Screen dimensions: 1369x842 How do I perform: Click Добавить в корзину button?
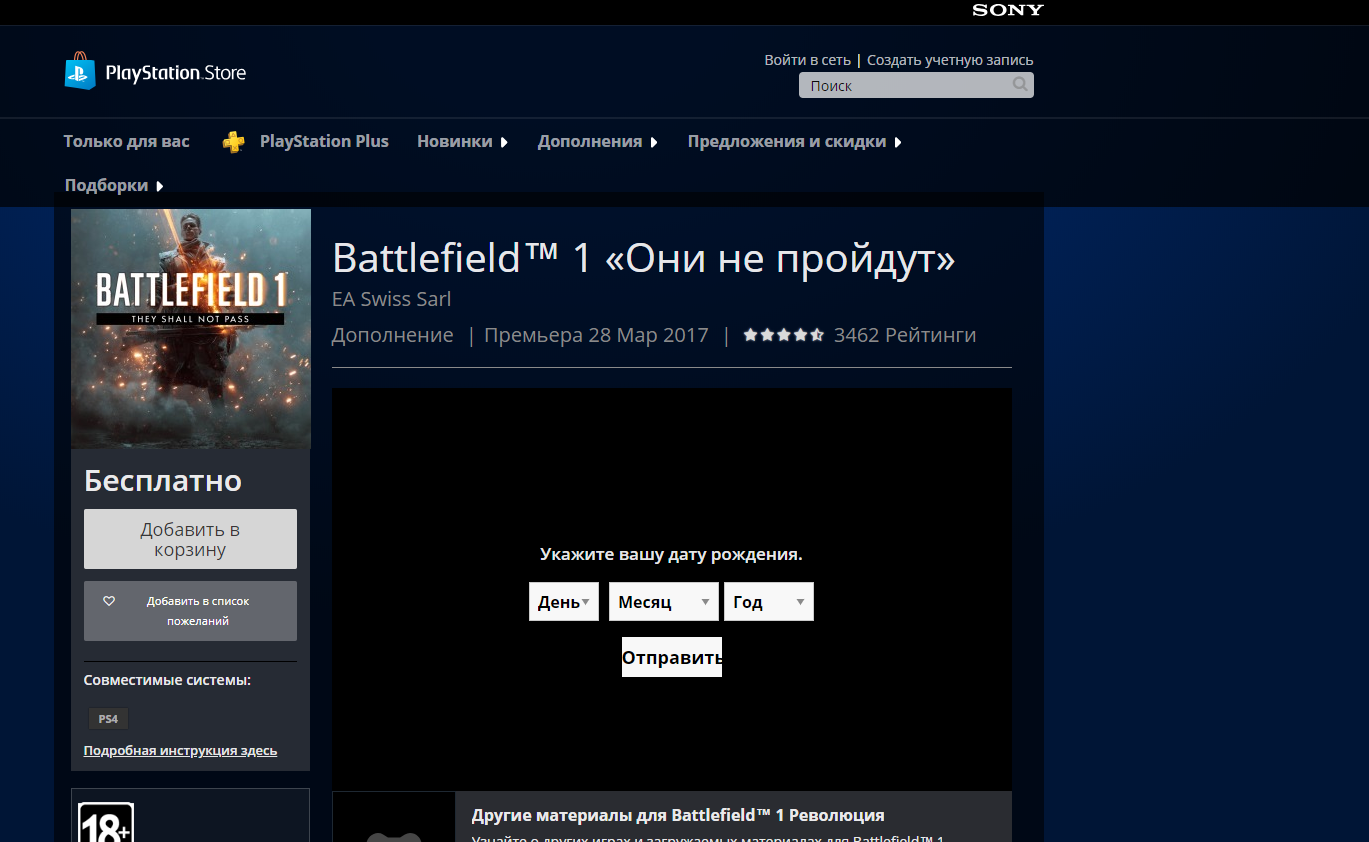(190, 539)
